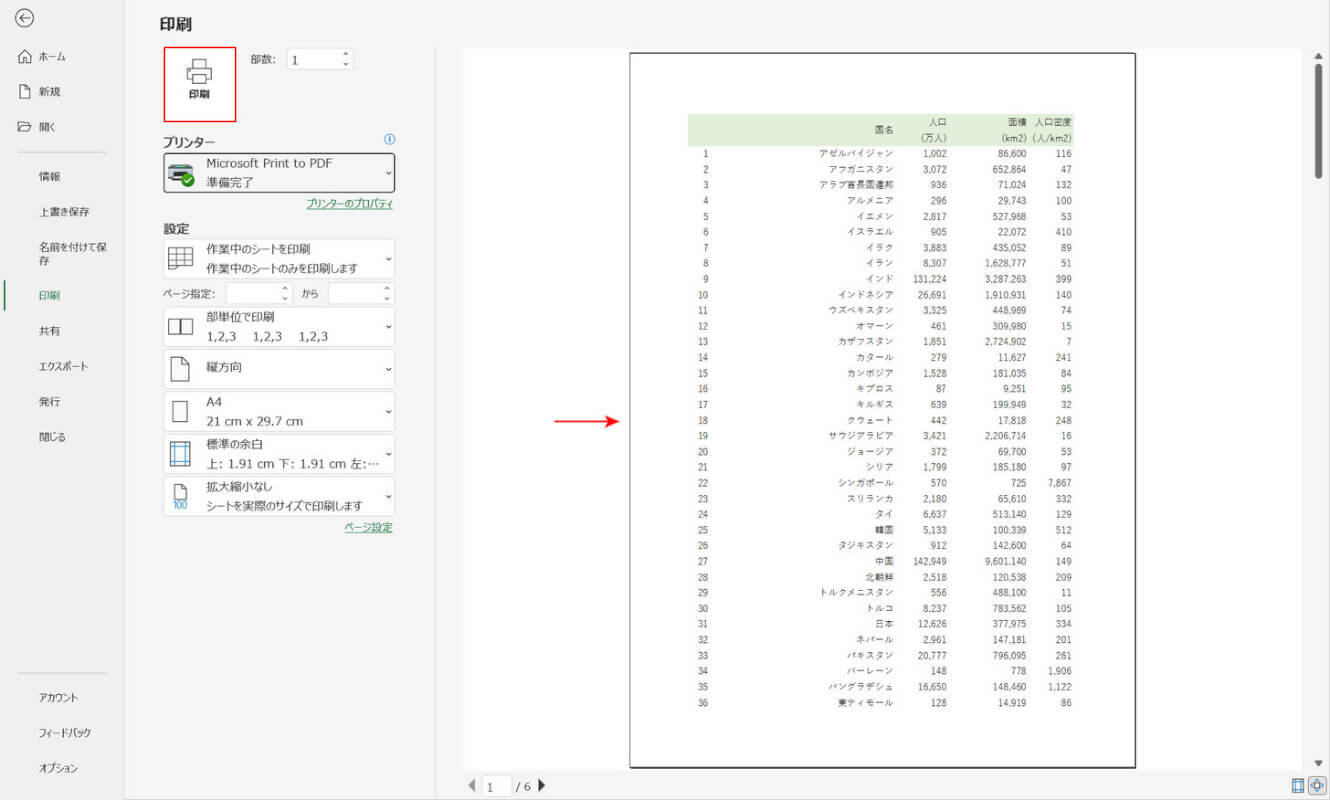Screen dimensions: 1330x800
Task: Open 縦方向 orientation dropdown
Action: (x=279, y=368)
